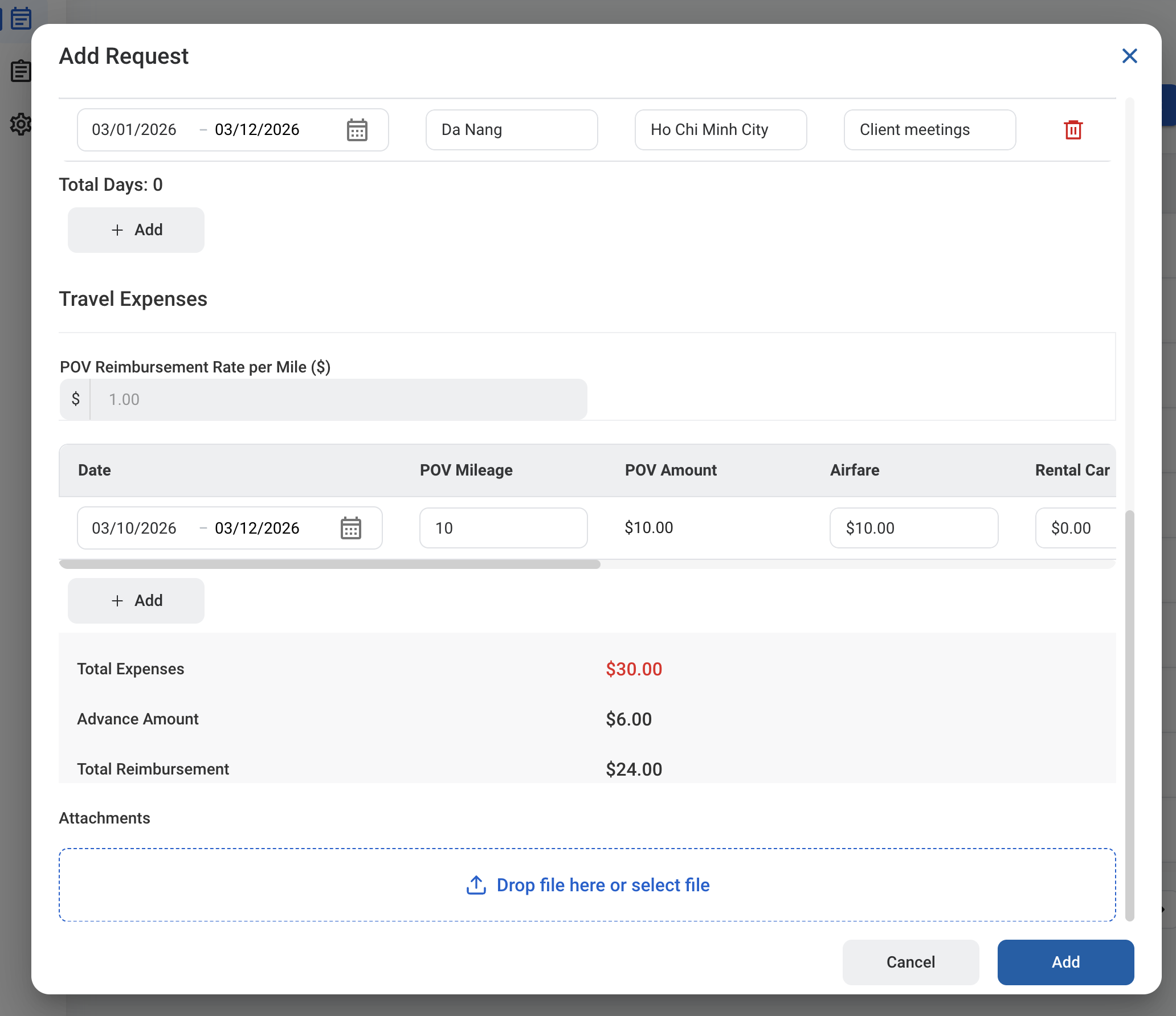Edit the POV Mileage value 10
Screen dimensions: 1176x1016
coord(504,528)
